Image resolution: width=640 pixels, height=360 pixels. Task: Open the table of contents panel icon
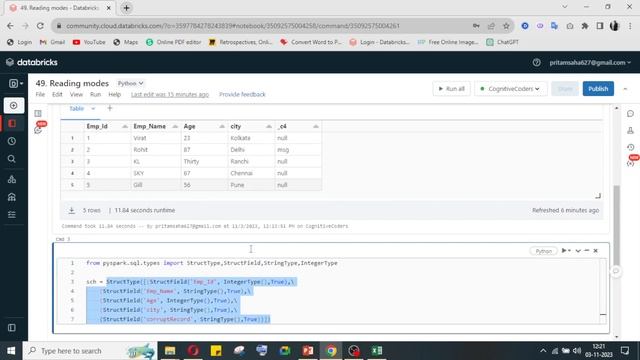point(38,113)
